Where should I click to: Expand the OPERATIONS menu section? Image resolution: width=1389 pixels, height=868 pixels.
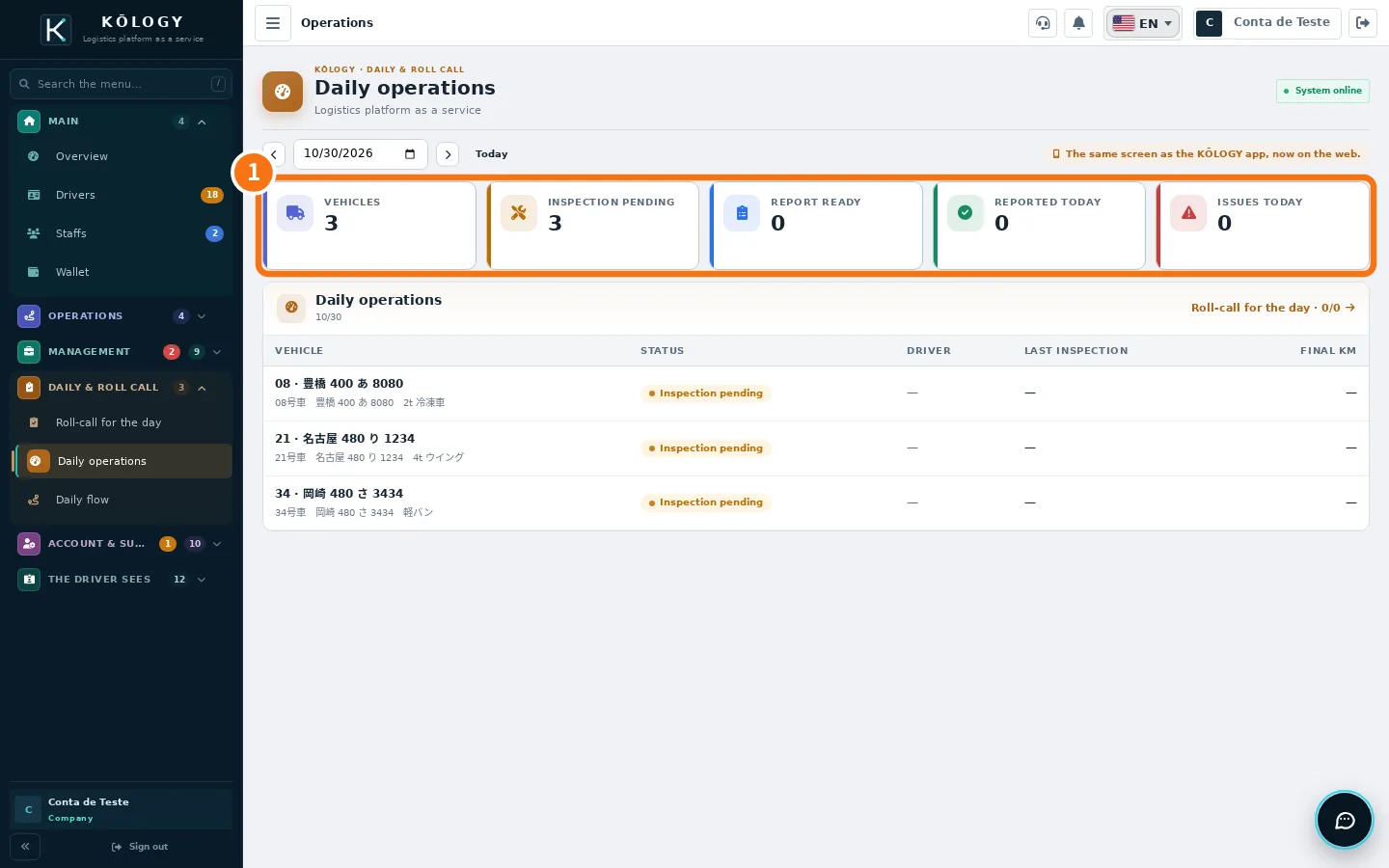(121, 316)
